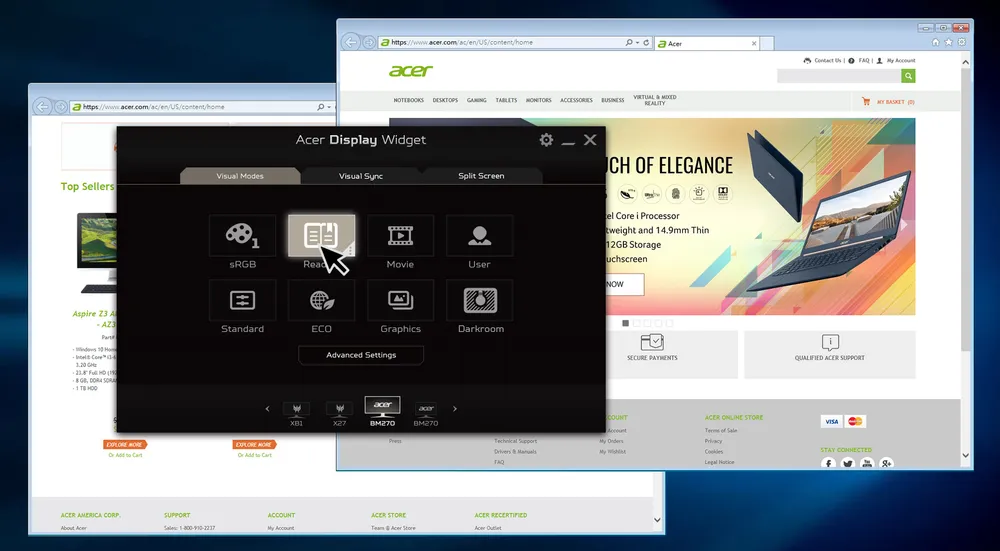Click Home icon in front browser toolbar
This screenshot has width=1000, height=551.
(936, 42)
